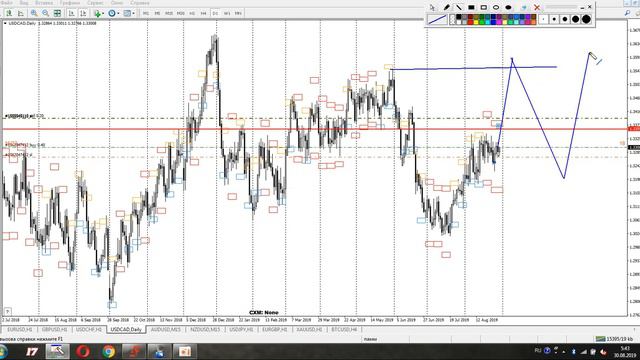Switch to the XAUUSD,H1 chart tab
This screenshot has width=640, height=360.
click(x=309, y=329)
